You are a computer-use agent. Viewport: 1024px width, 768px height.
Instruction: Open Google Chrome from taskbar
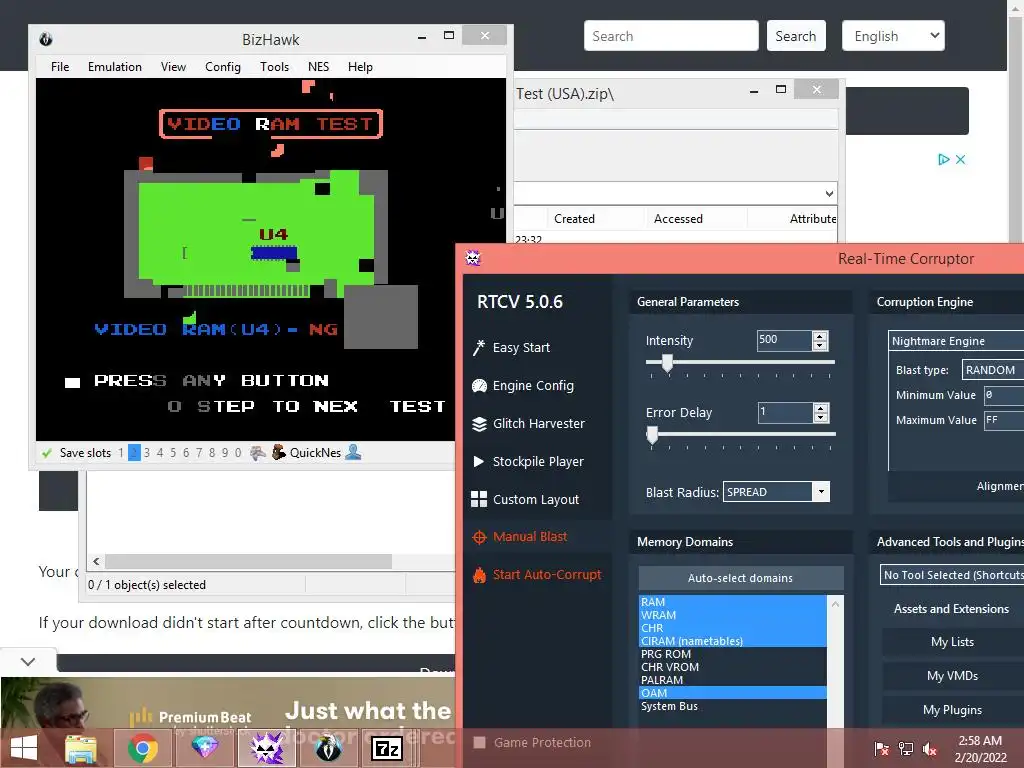(x=142, y=748)
